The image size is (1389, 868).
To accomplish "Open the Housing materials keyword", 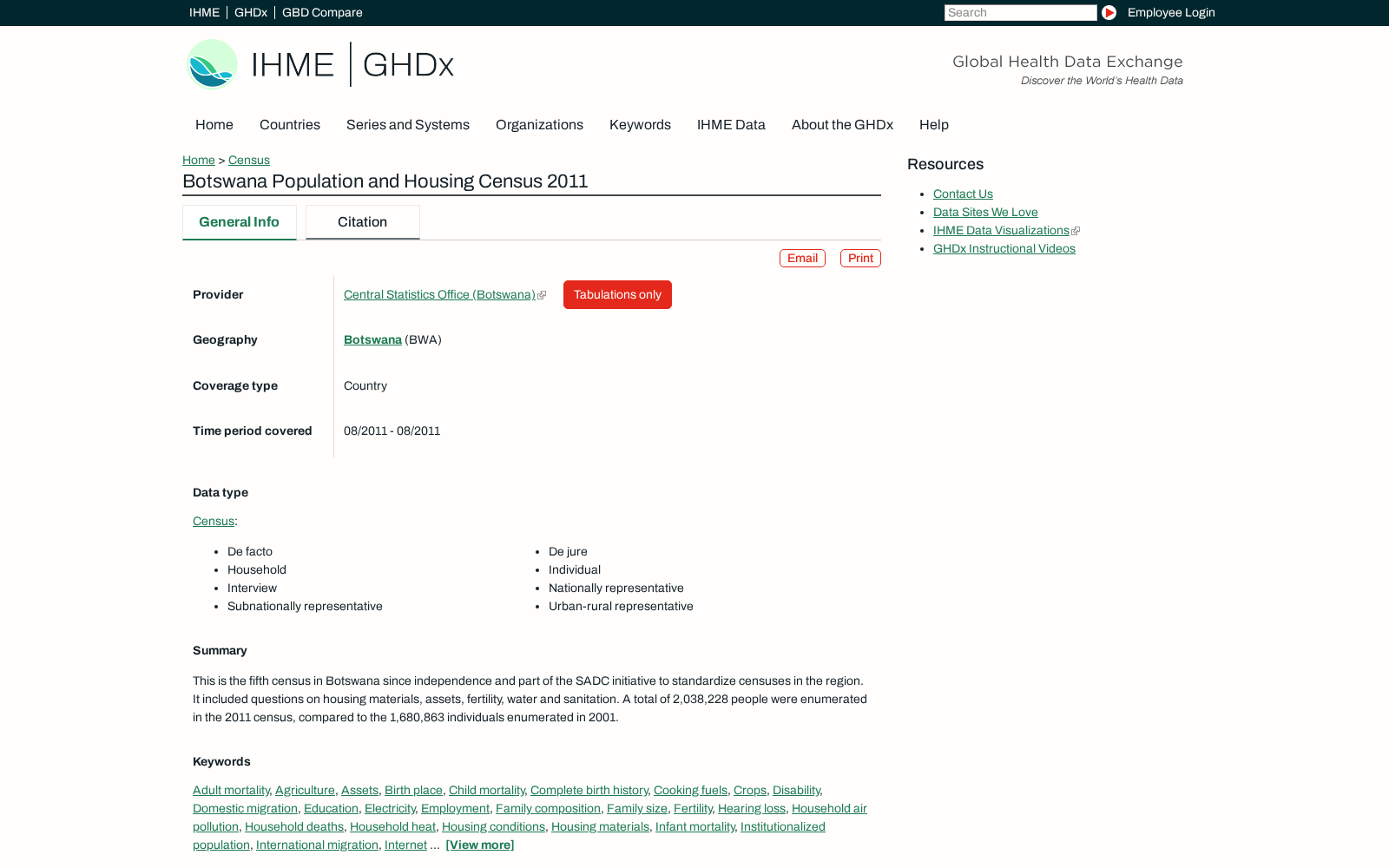I will pyautogui.click(x=600, y=827).
